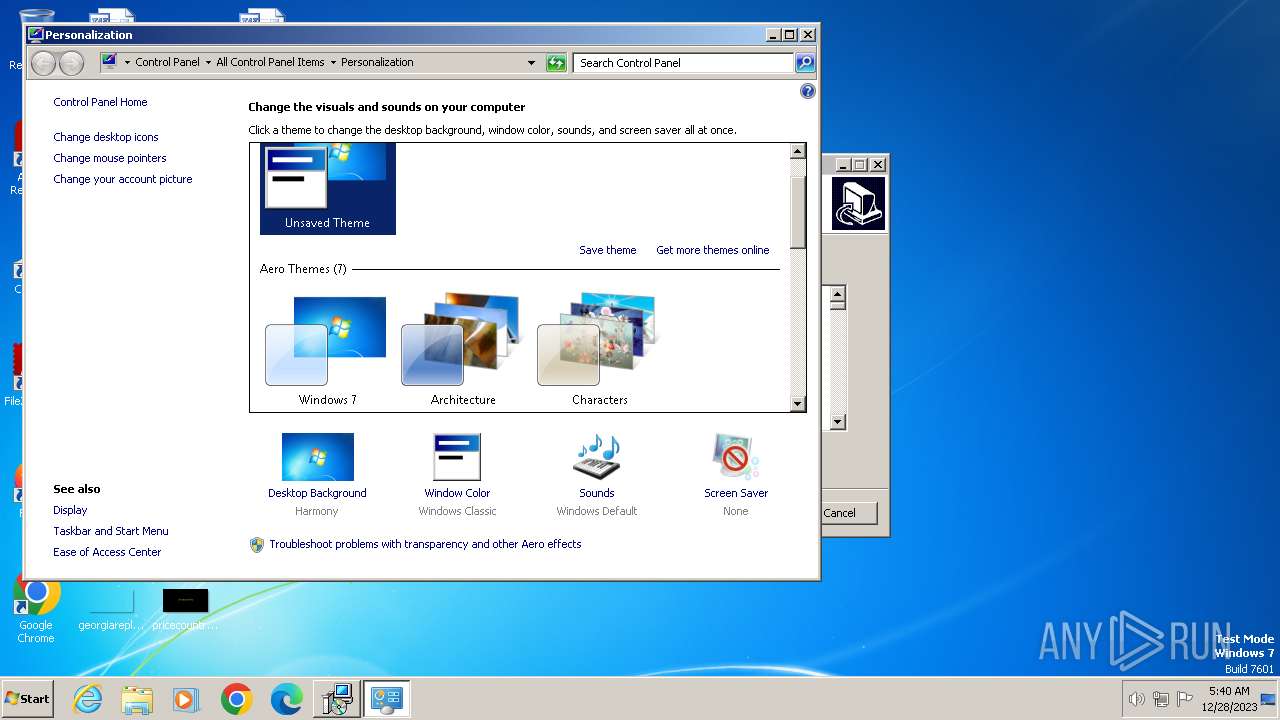Switch to the installer taskbar item

click(336, 699)
